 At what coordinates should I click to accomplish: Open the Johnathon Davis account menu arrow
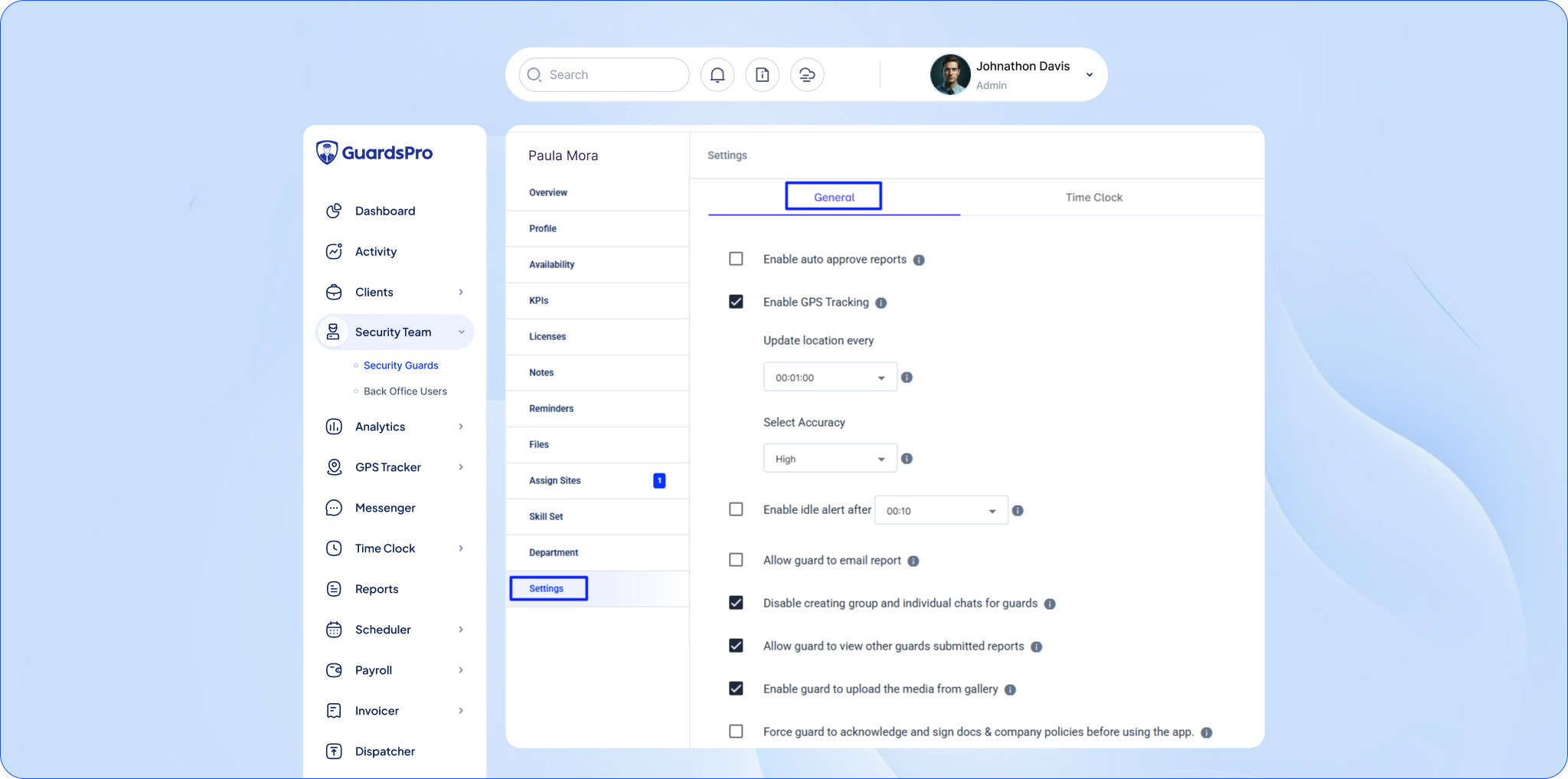click(x=1089, y=75)
